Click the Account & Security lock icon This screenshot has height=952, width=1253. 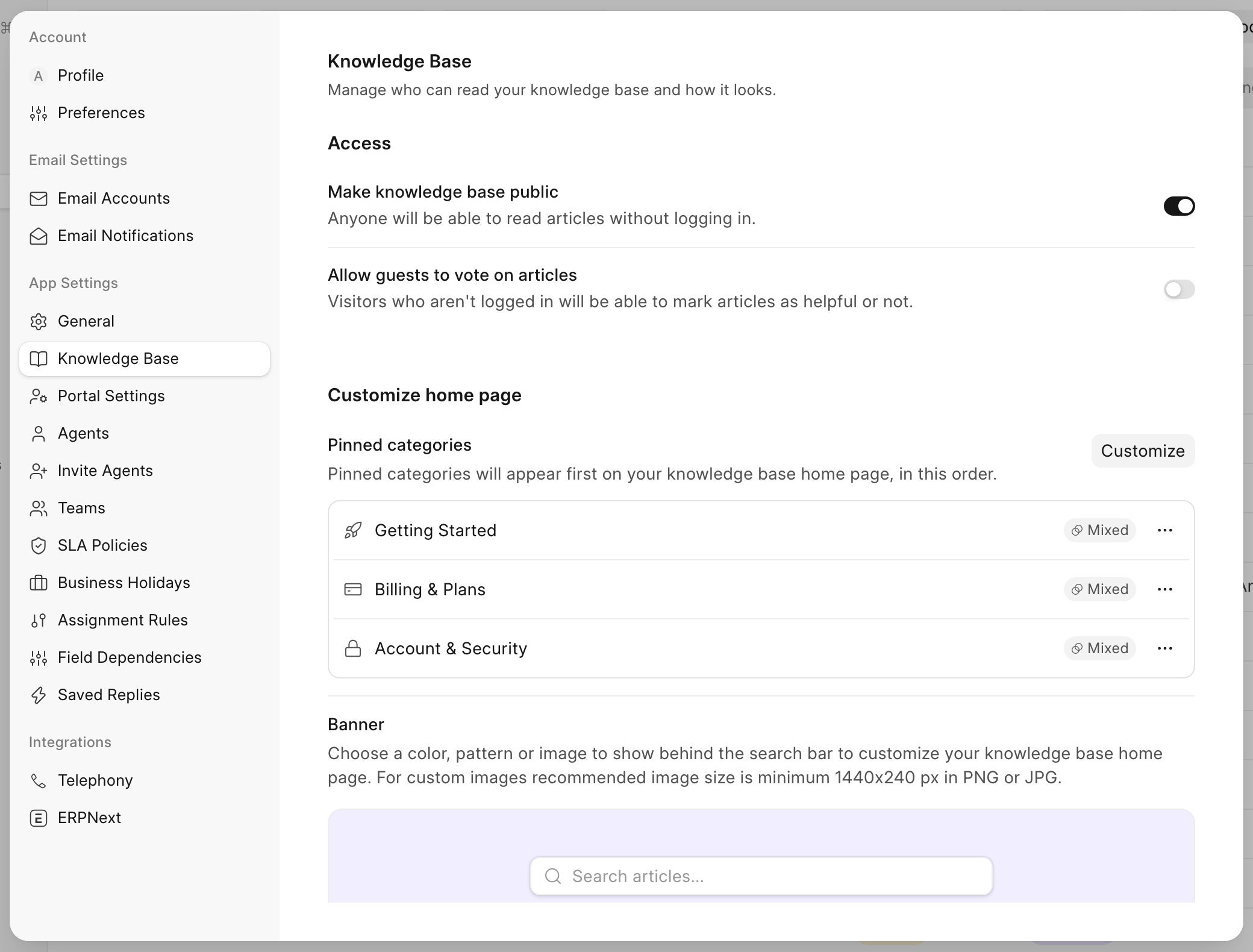tap(353, 648)
